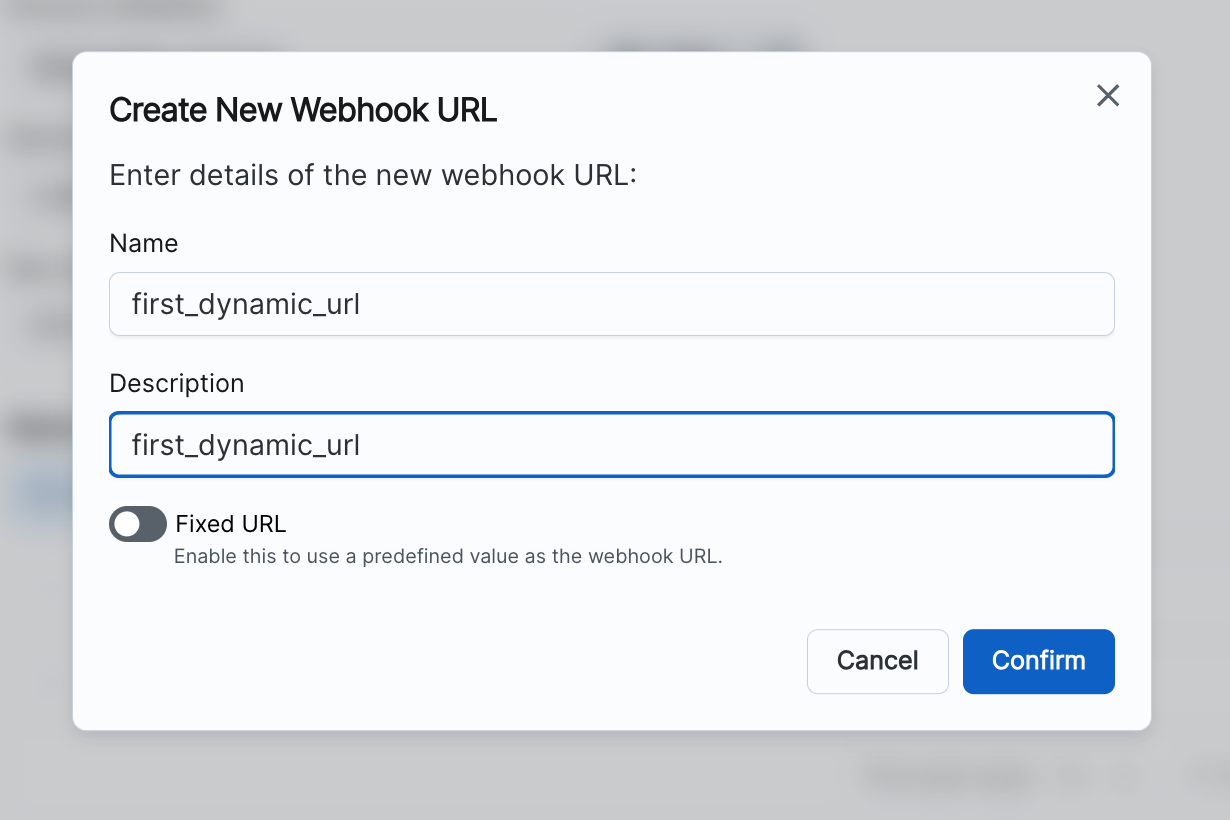Click the Fixed URL helper description text
This screenshot has height=820, width=1230.
point(448,557)
